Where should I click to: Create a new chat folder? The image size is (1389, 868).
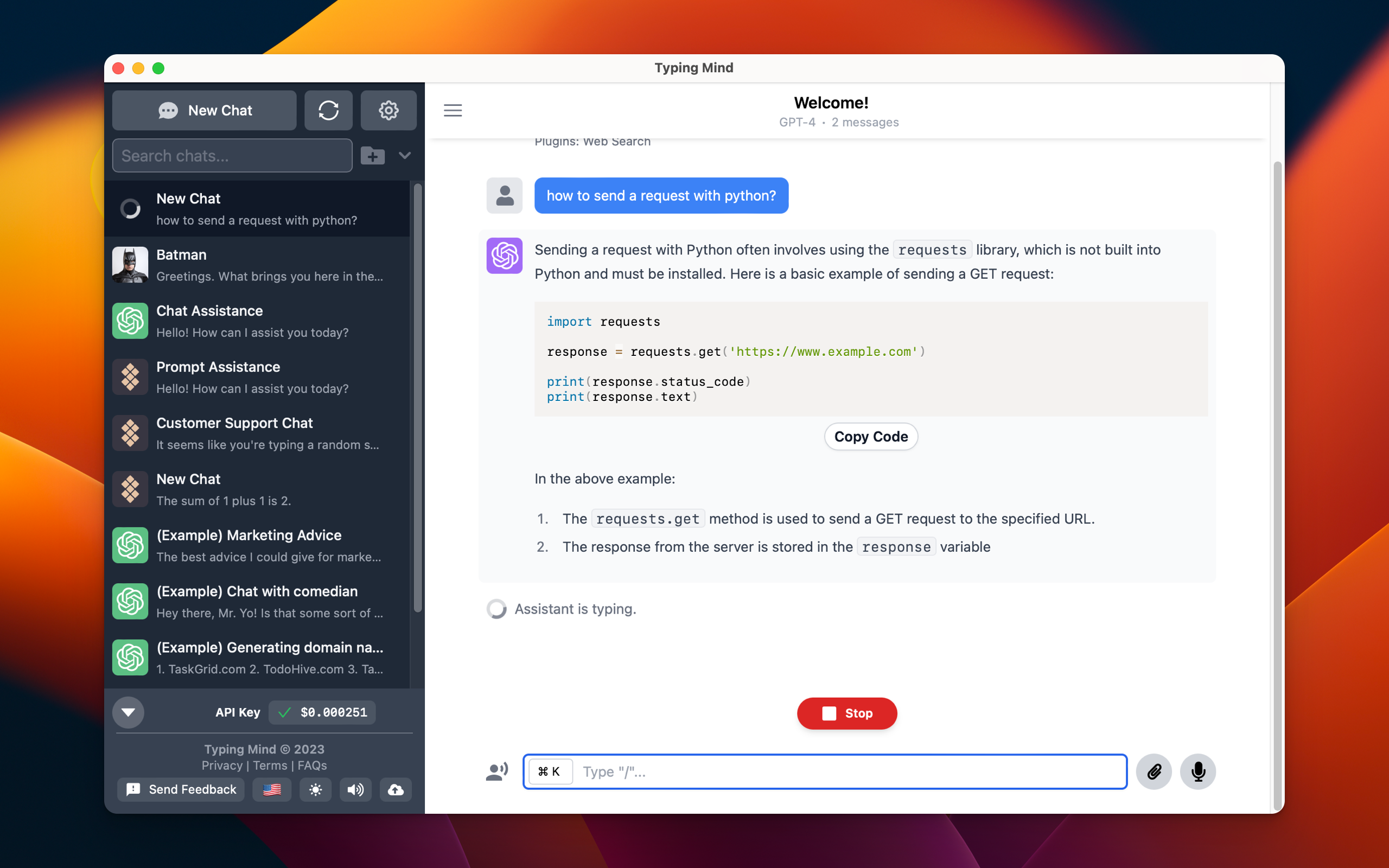[x=373, y=156]
